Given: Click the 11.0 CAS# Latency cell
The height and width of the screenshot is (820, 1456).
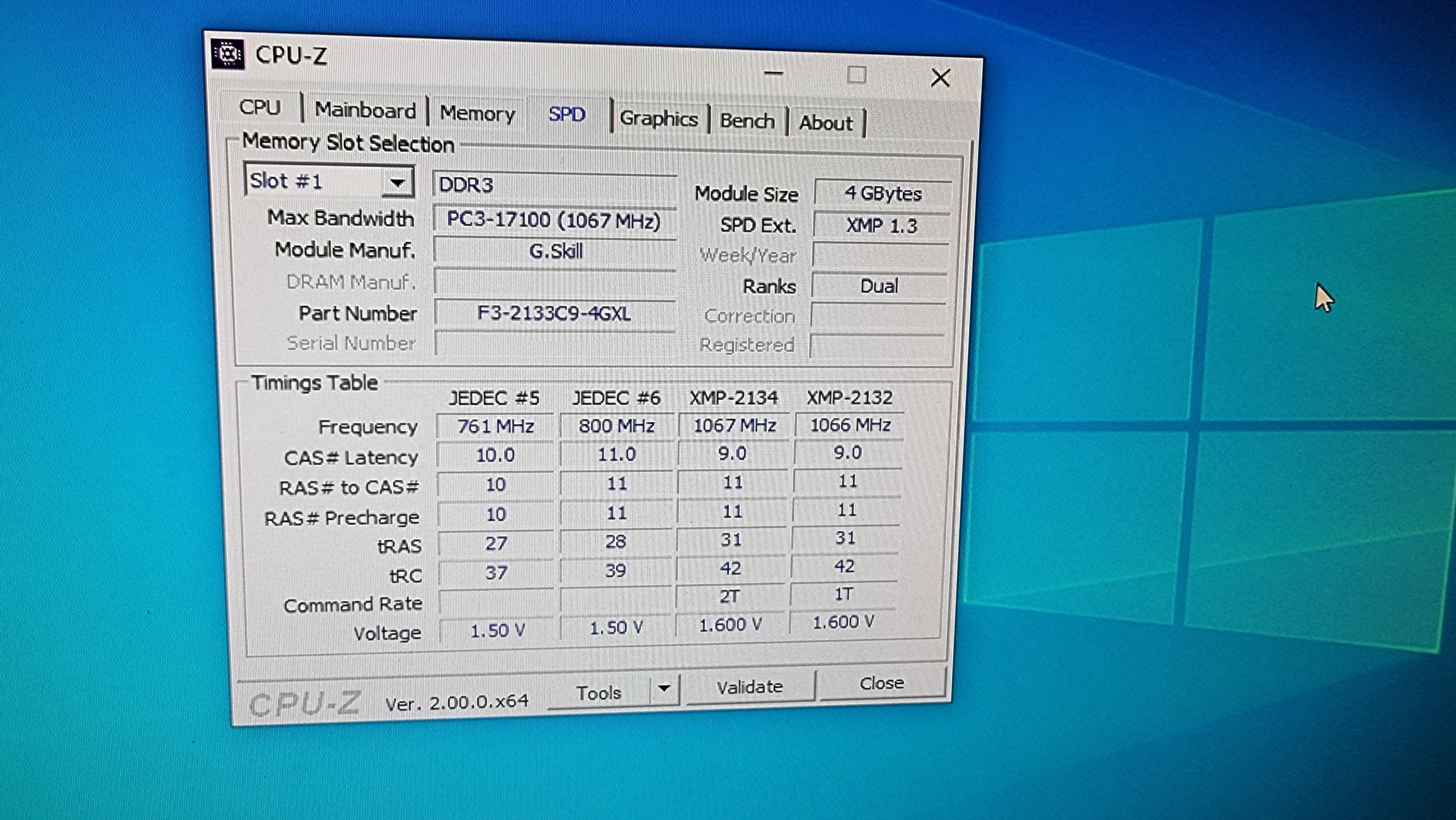Looking at the screenshot, I should click(x=617, y=454).
